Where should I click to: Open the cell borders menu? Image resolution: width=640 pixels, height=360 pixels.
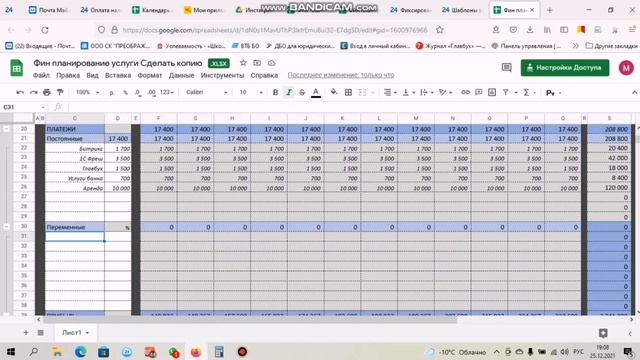[x=348, y=93]
